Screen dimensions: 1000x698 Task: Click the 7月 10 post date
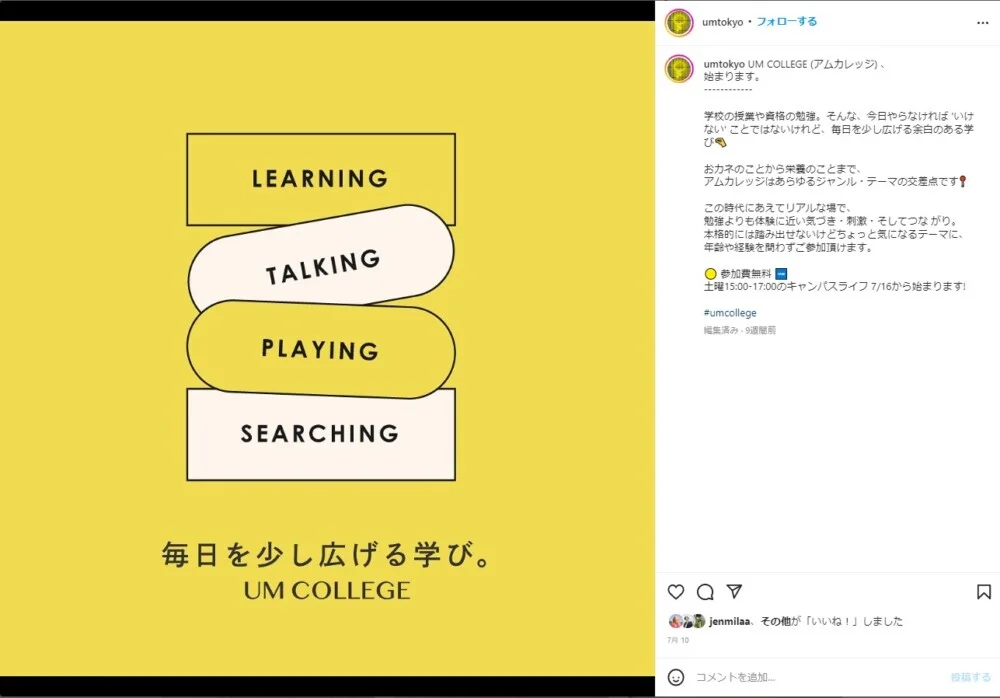pos(678,640)
